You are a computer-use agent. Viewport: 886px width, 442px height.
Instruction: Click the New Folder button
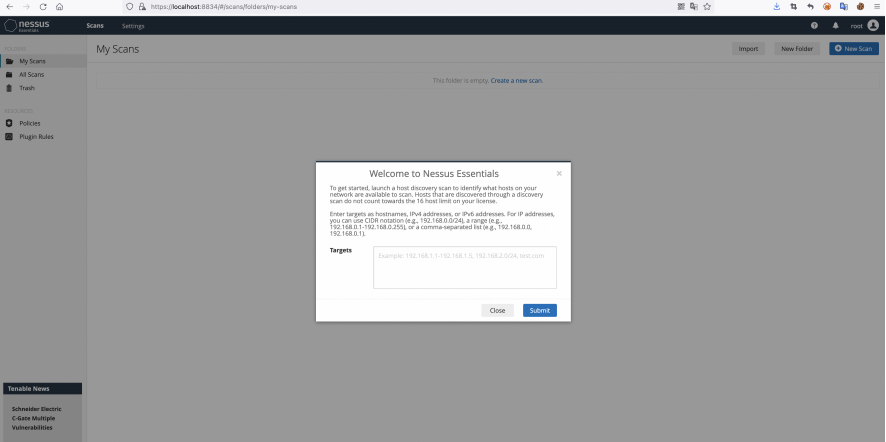coord(797,49)
